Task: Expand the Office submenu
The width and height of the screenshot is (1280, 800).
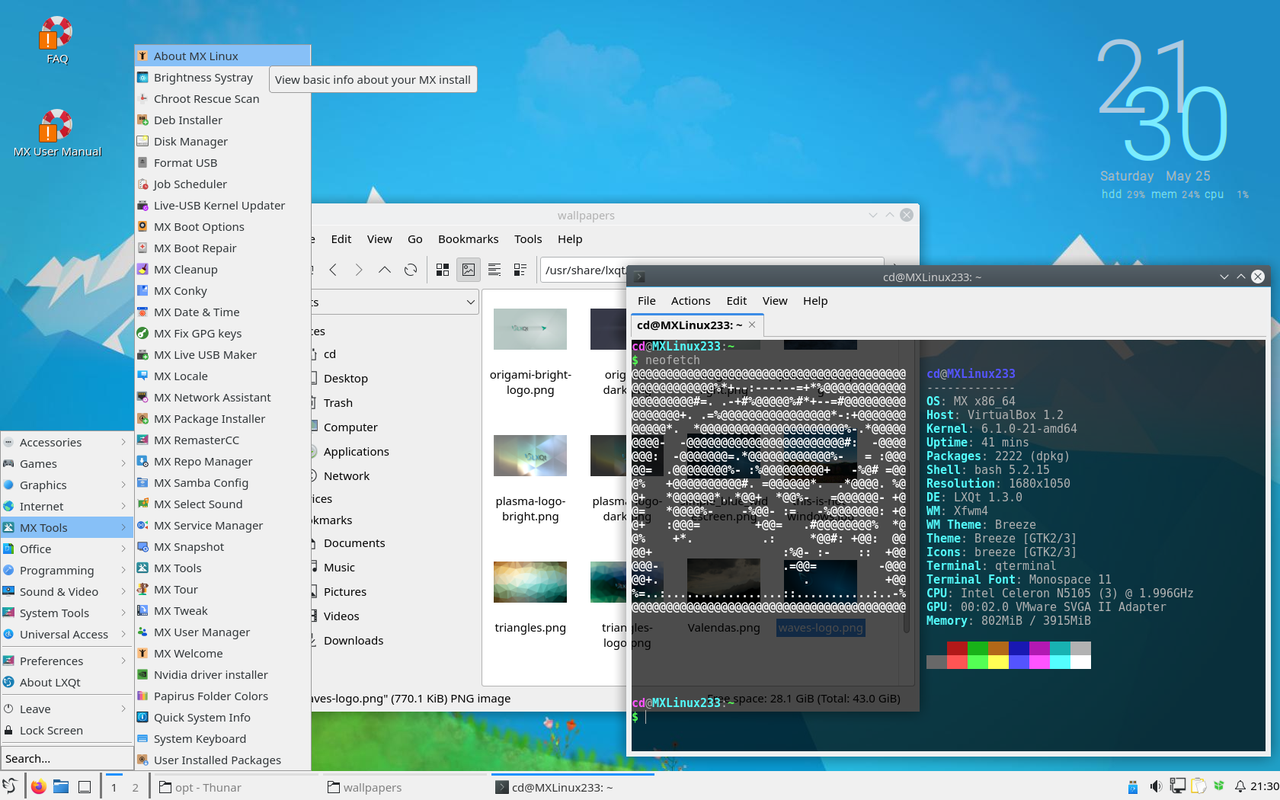Action: click(66, 549)
